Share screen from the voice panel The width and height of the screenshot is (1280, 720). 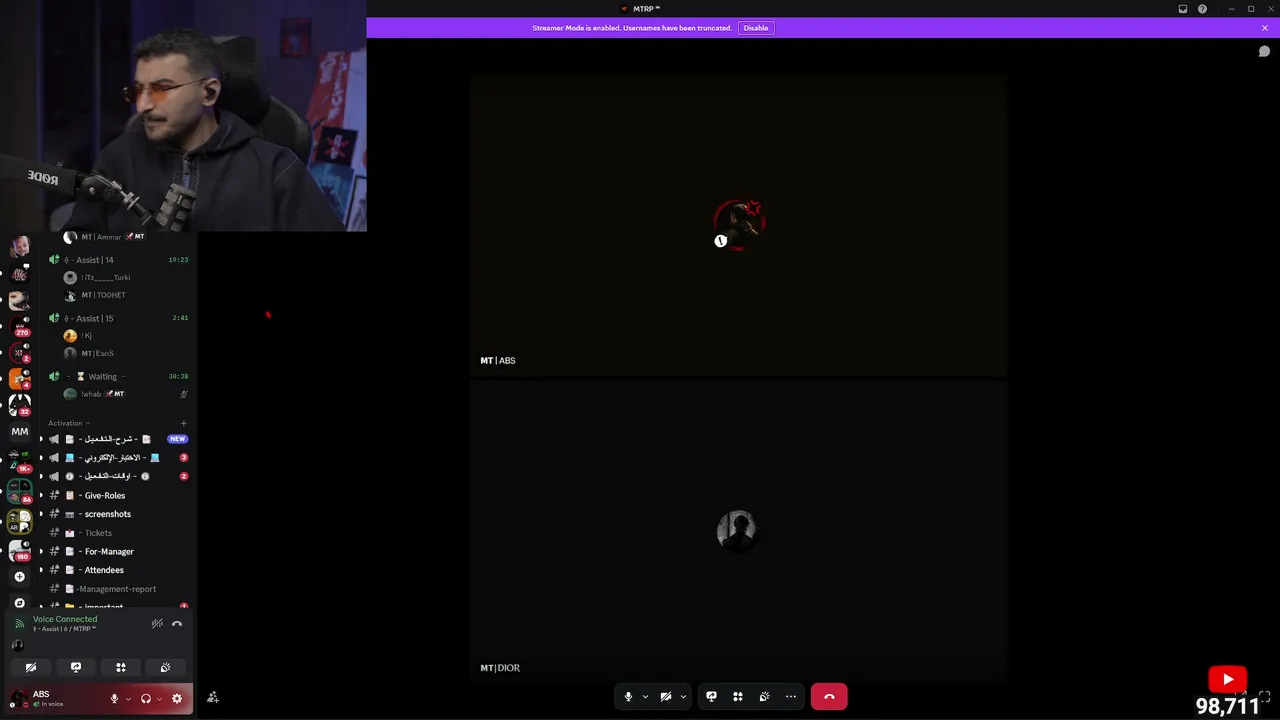tap(76, 667)
